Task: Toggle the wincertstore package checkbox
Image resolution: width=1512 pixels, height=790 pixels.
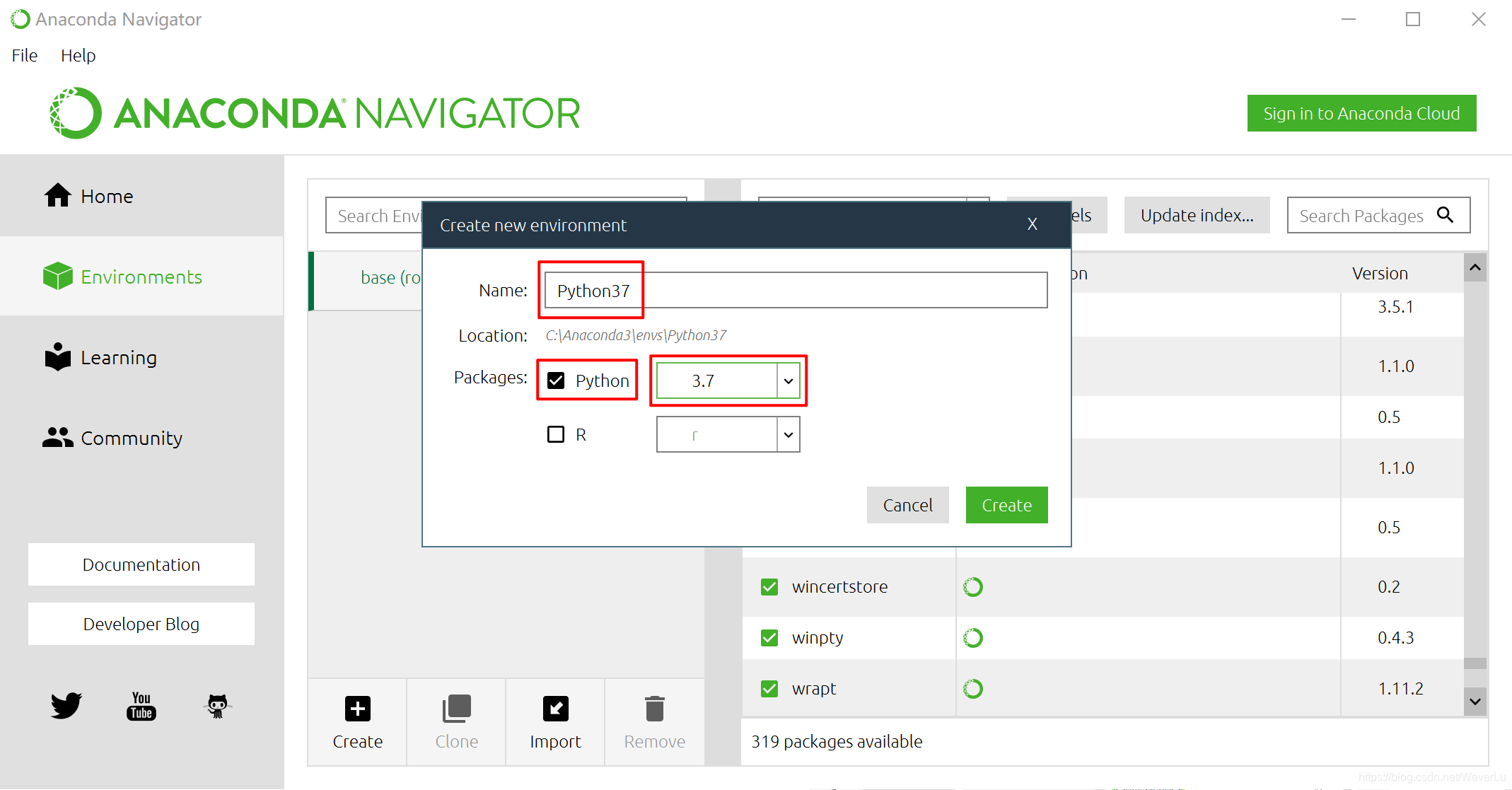Action: 769,587
